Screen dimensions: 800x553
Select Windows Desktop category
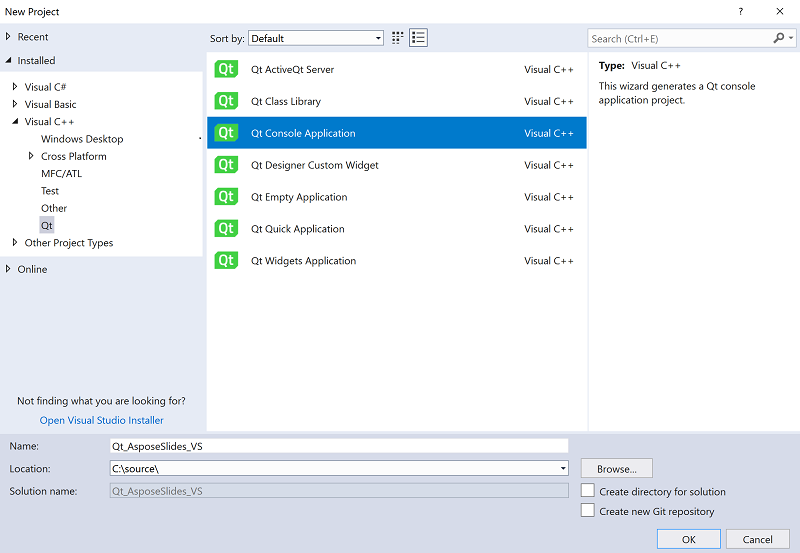click(x=82, y=139)
